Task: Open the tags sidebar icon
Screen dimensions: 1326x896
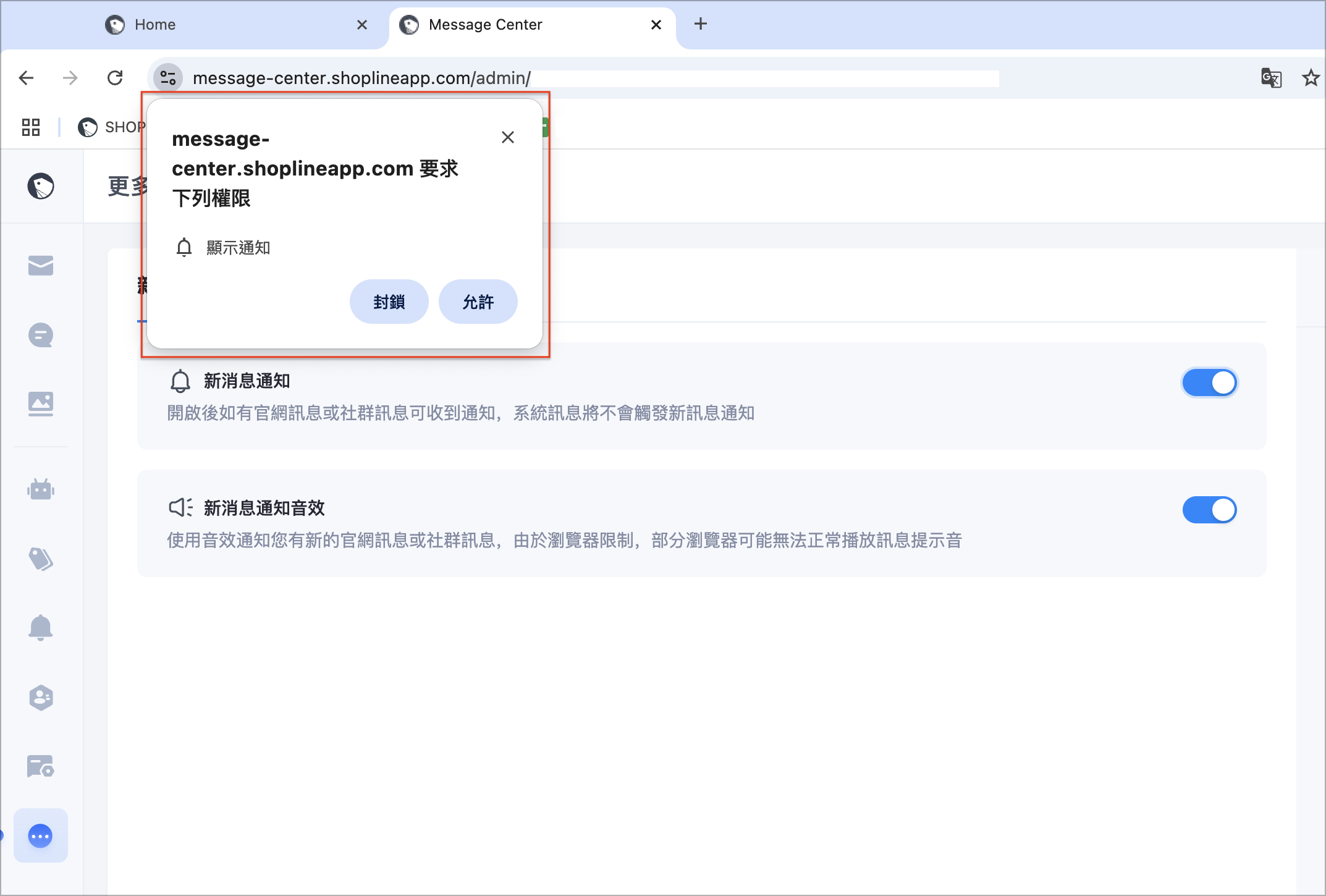Action: tap(41, 559)
